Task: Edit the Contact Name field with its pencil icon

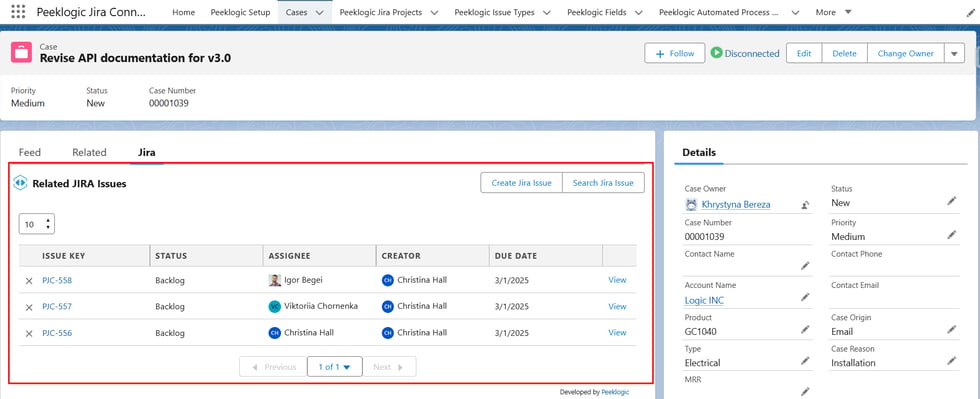Action: [805, 266]
